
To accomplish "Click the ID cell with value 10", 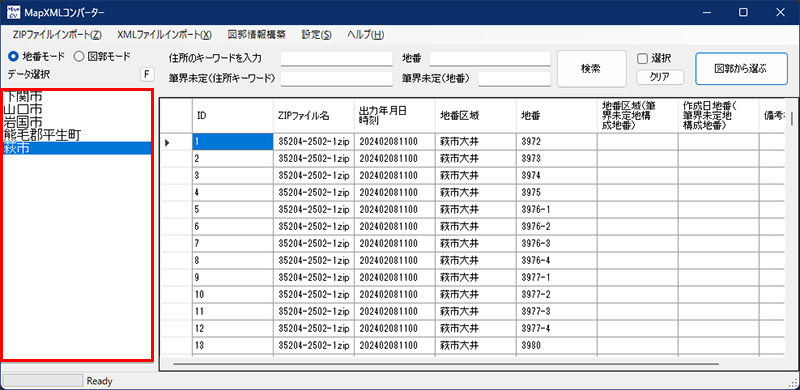I will point(233,295).
